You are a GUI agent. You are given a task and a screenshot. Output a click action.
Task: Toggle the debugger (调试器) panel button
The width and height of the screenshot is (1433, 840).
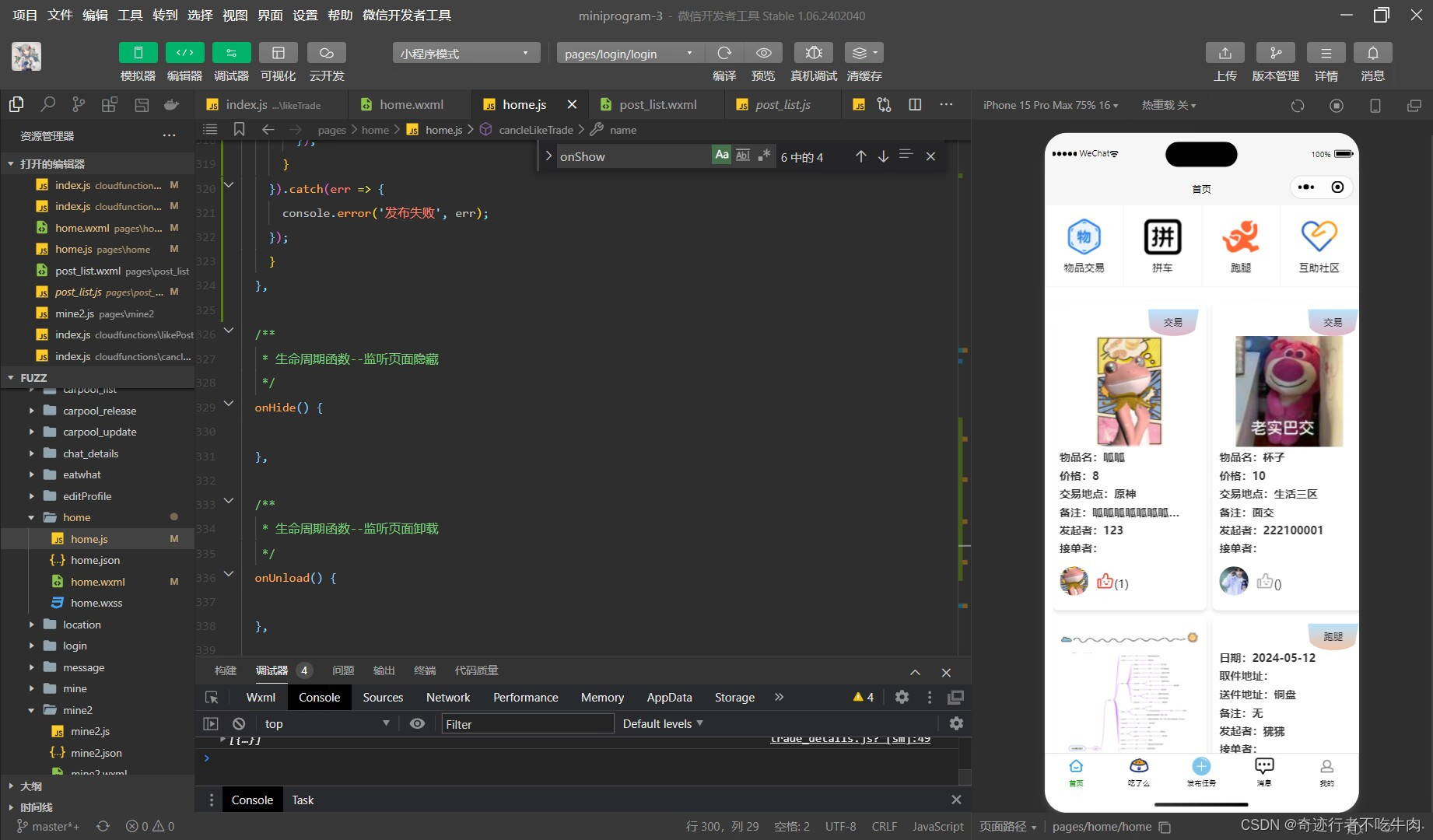point(231,53)
